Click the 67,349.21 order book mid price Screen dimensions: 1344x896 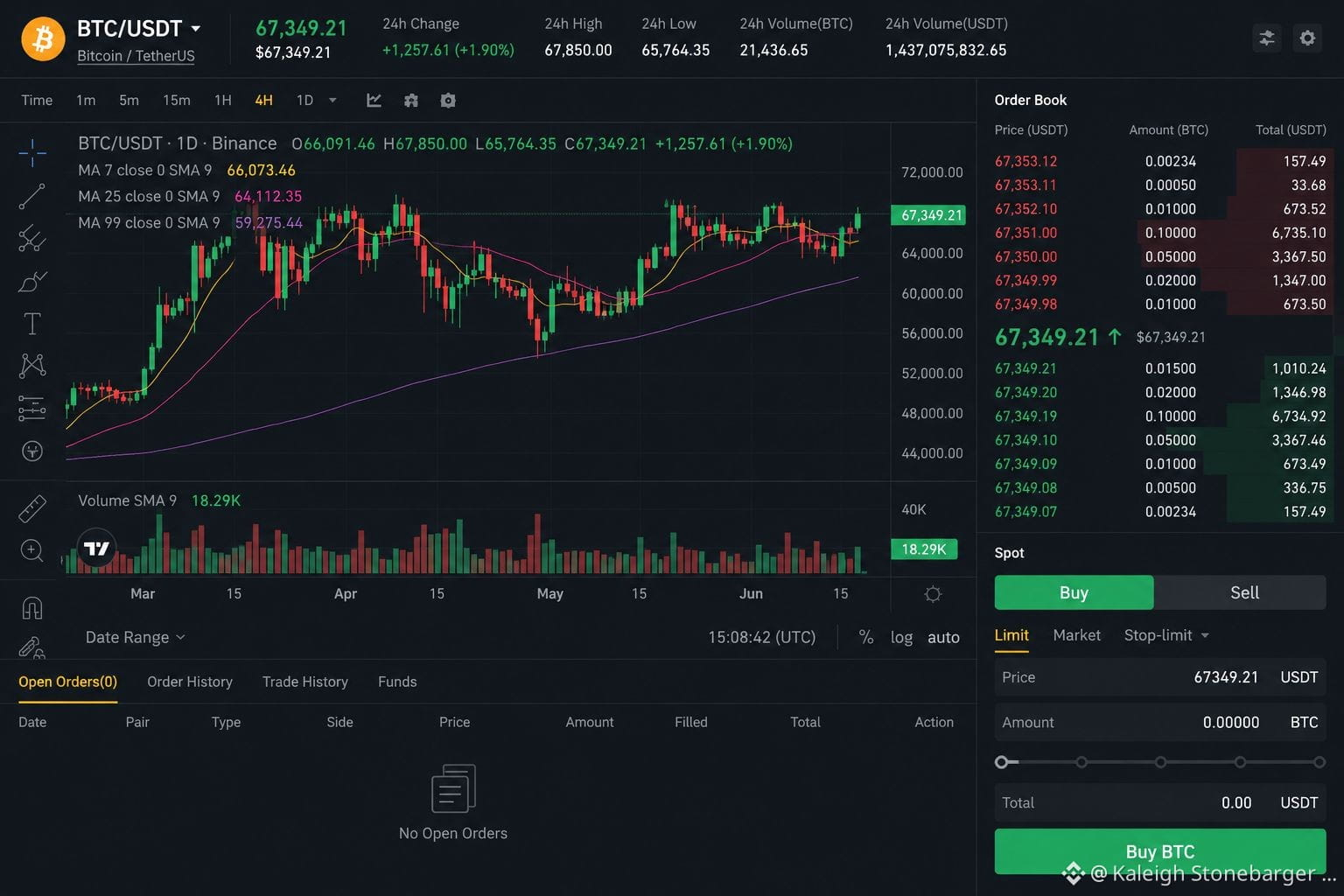click(1046, 337)
